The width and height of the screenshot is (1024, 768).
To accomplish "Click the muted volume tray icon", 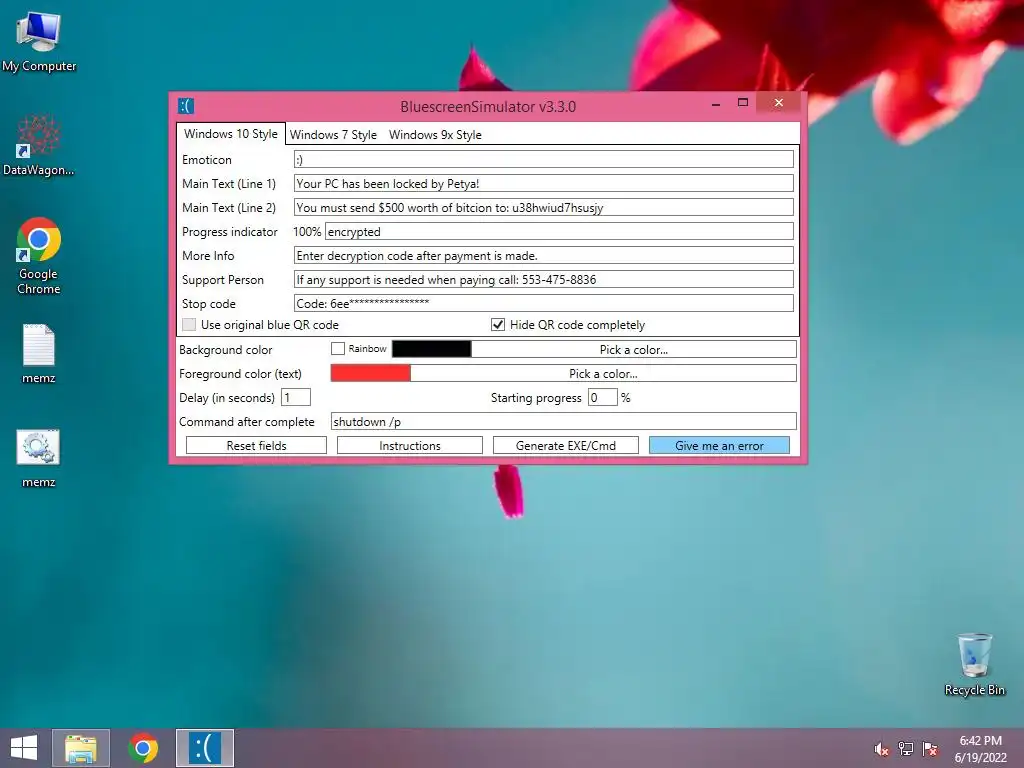I will 881,749.
